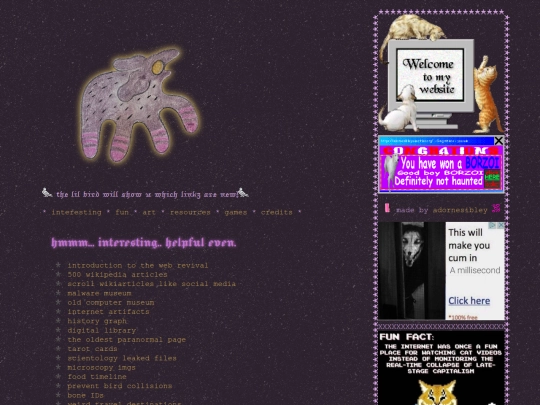
Task: Click the glowing purple creature drawing
Action: click(139, 105)
